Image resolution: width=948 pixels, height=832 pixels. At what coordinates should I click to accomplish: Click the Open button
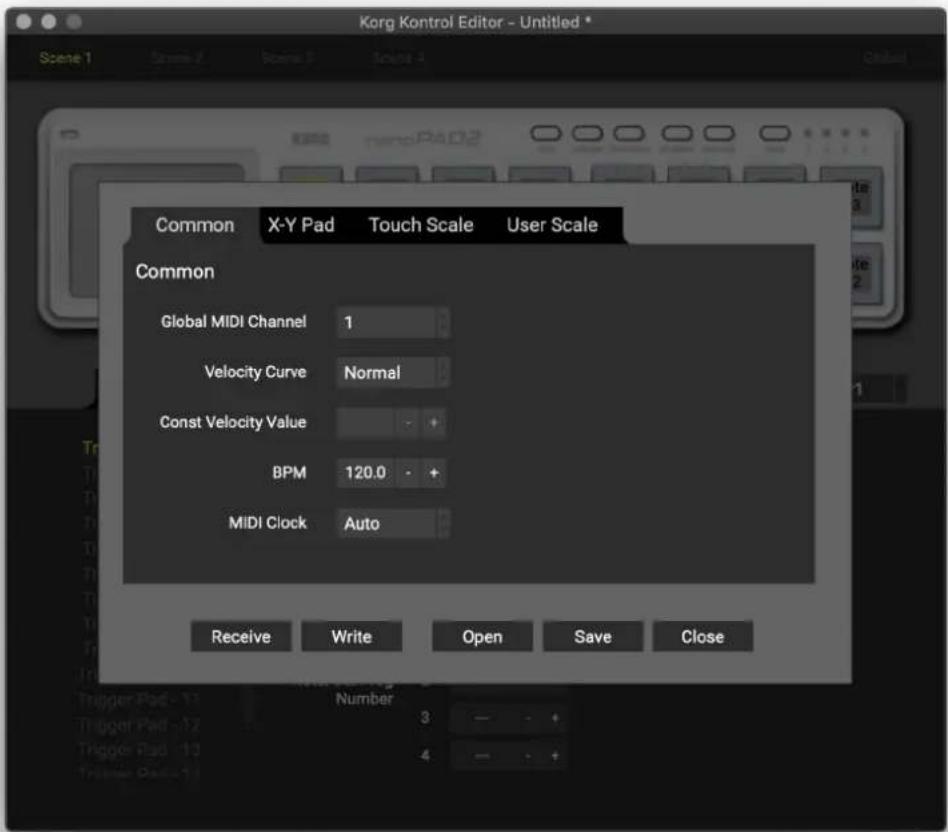[482, 636]
